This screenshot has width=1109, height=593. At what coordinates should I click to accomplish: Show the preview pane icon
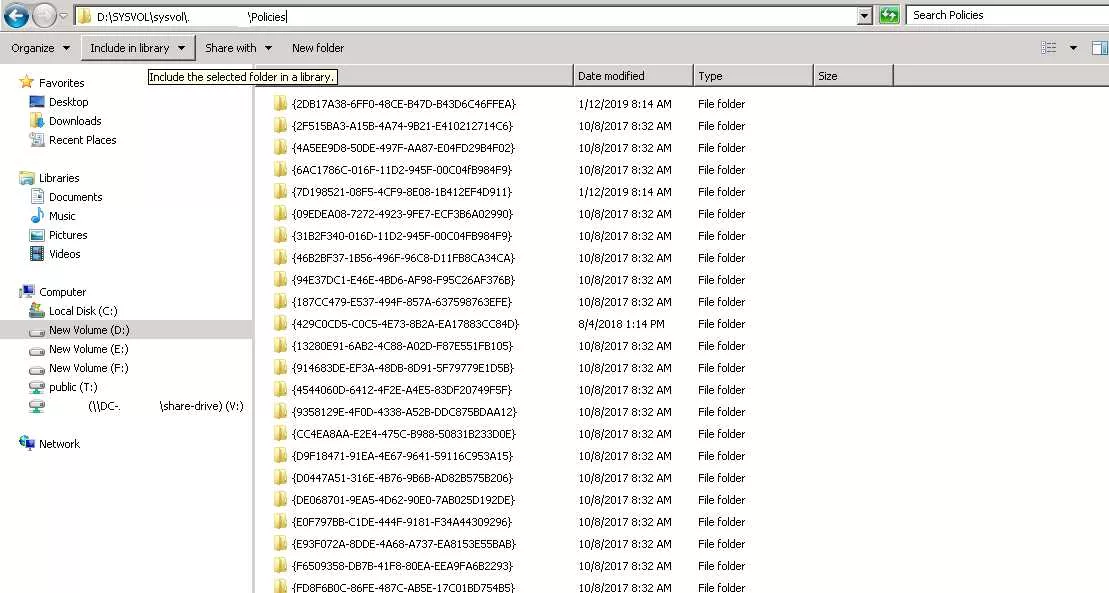1100,47
